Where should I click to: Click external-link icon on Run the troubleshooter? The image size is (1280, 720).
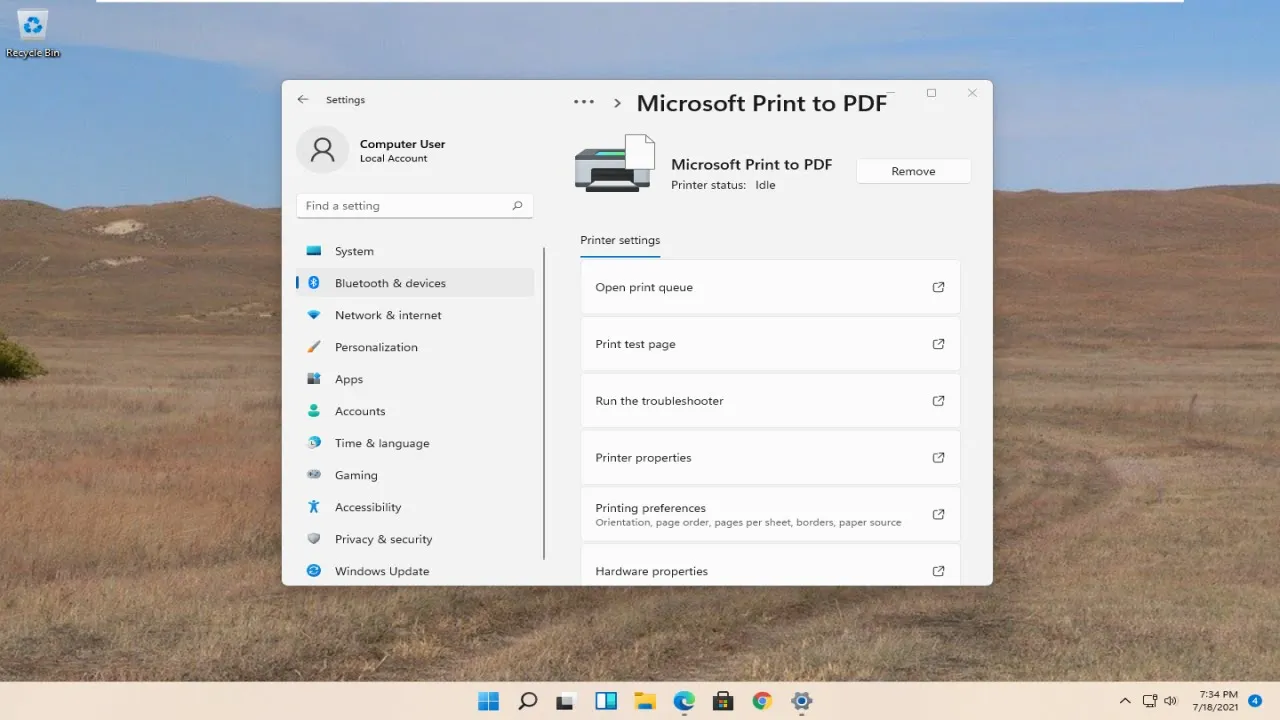click(938, 401)
